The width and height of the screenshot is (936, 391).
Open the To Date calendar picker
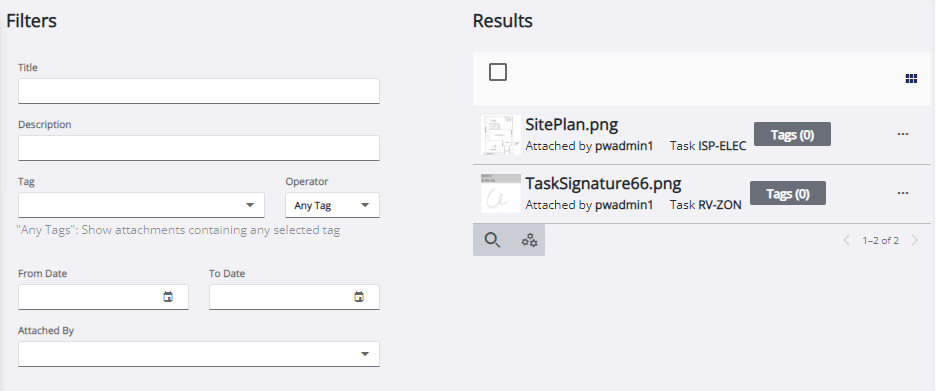pyautogui.click(x=359, y=297)
